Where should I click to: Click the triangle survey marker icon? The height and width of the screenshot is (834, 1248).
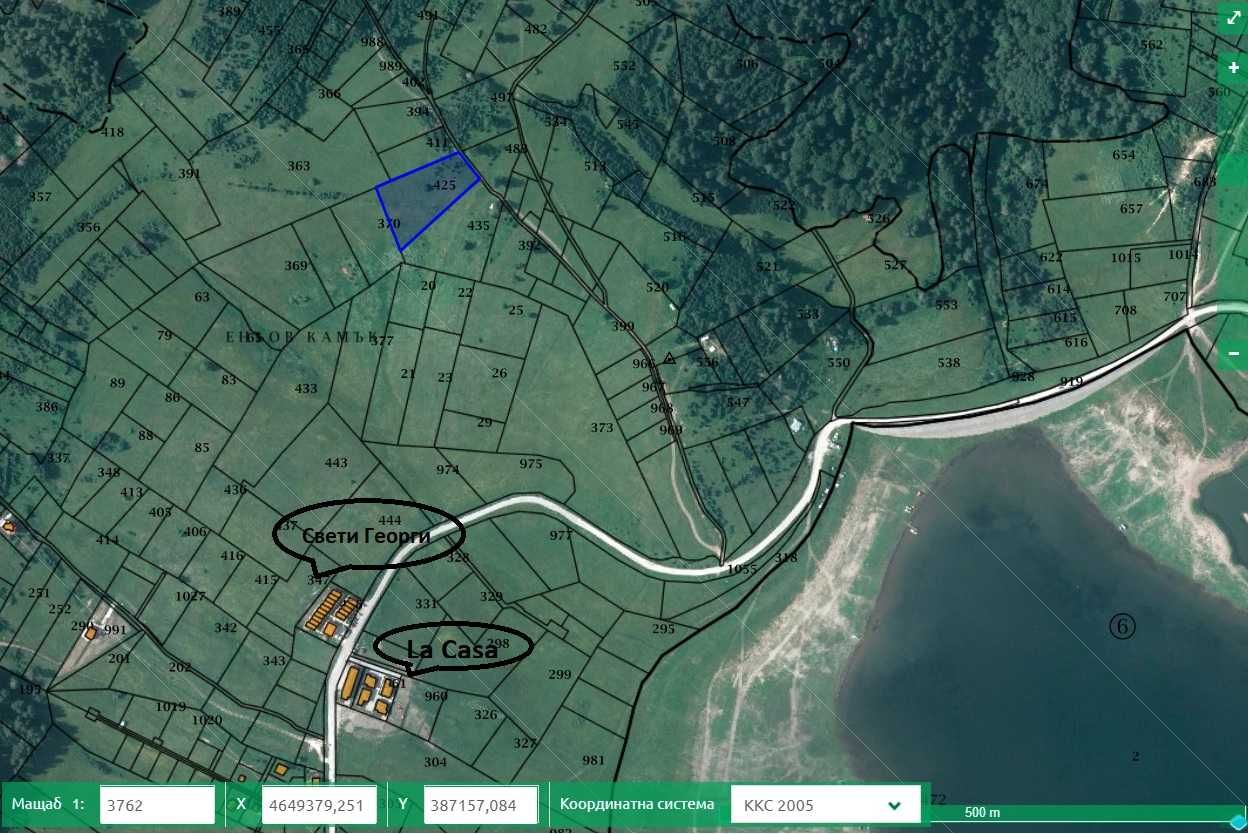pyautogui.click(x=670, y=358)
